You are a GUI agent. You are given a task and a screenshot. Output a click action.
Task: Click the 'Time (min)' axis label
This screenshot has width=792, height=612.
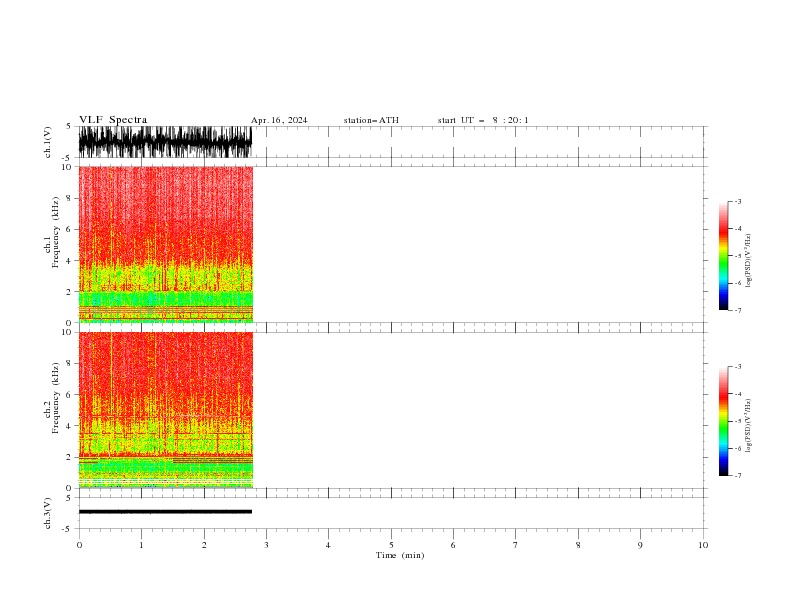(400, 555)
